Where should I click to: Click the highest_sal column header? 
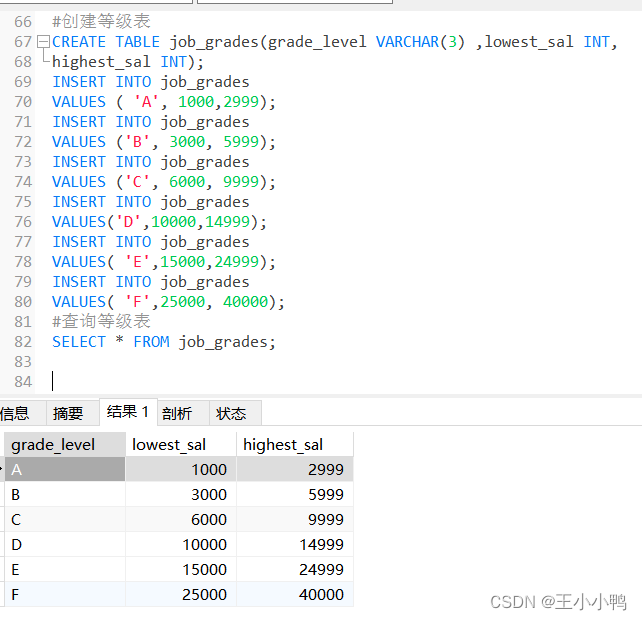pyautogui.click(x=294, y=445)
